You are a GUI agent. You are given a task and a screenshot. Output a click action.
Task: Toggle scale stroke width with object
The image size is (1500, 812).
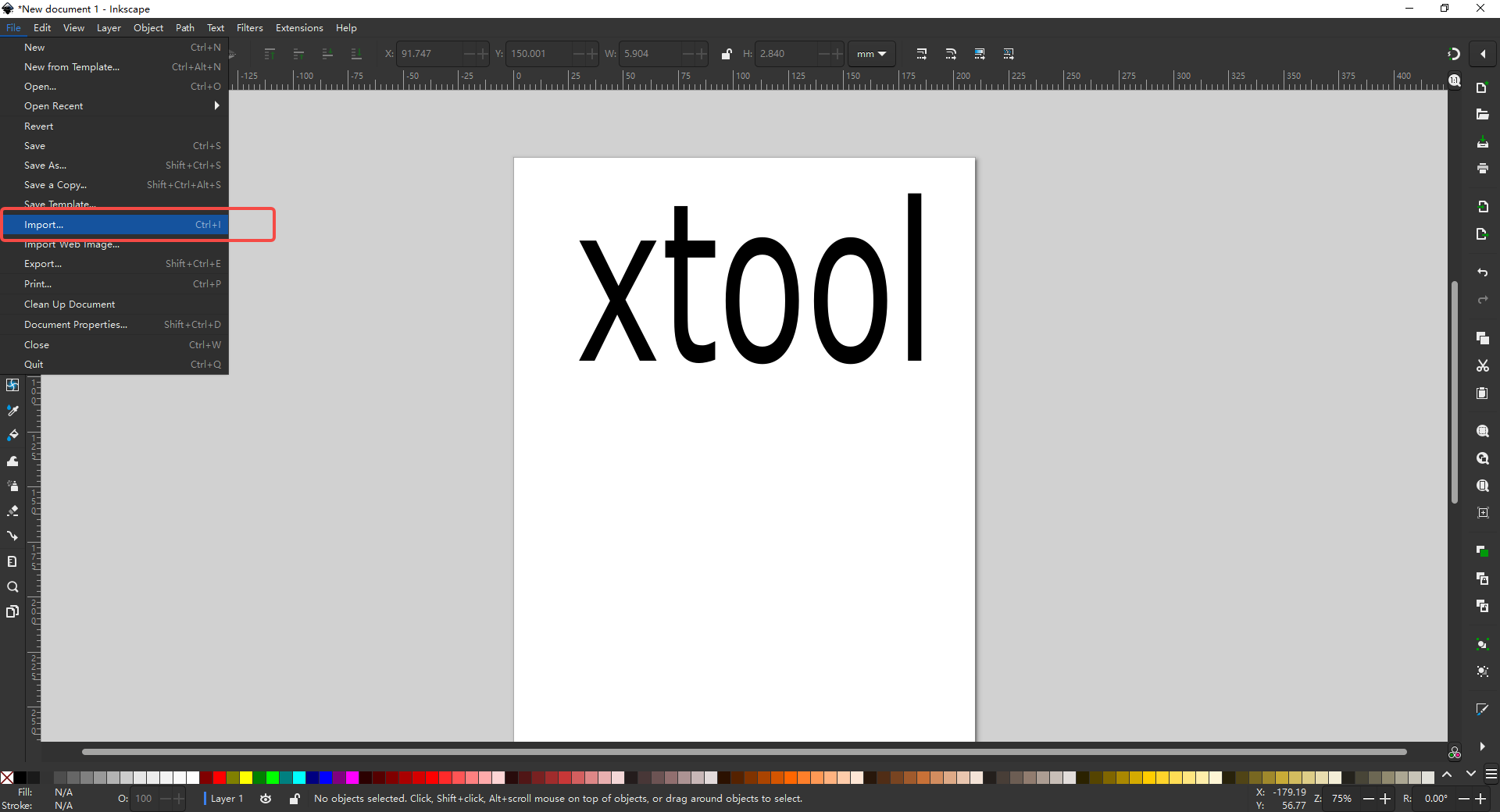point(922,54)
